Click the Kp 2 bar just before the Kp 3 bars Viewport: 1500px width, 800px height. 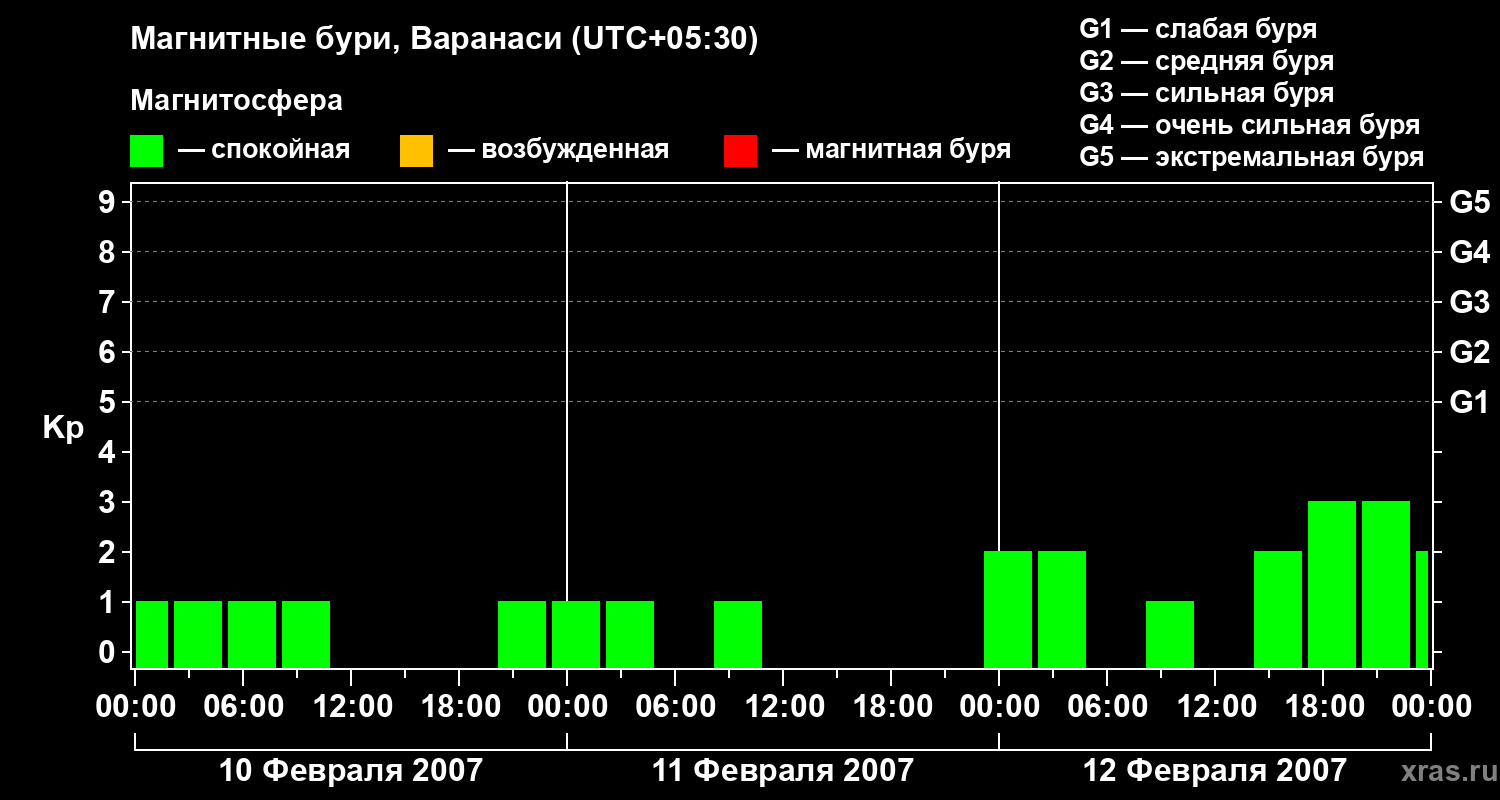(1278, 609)
